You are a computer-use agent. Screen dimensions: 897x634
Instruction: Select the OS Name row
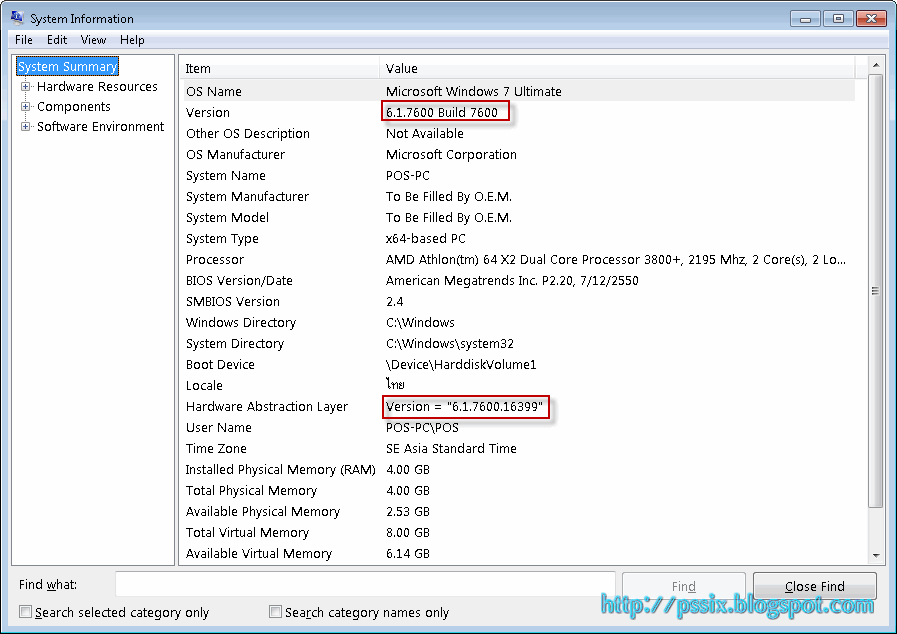[518, 92]
